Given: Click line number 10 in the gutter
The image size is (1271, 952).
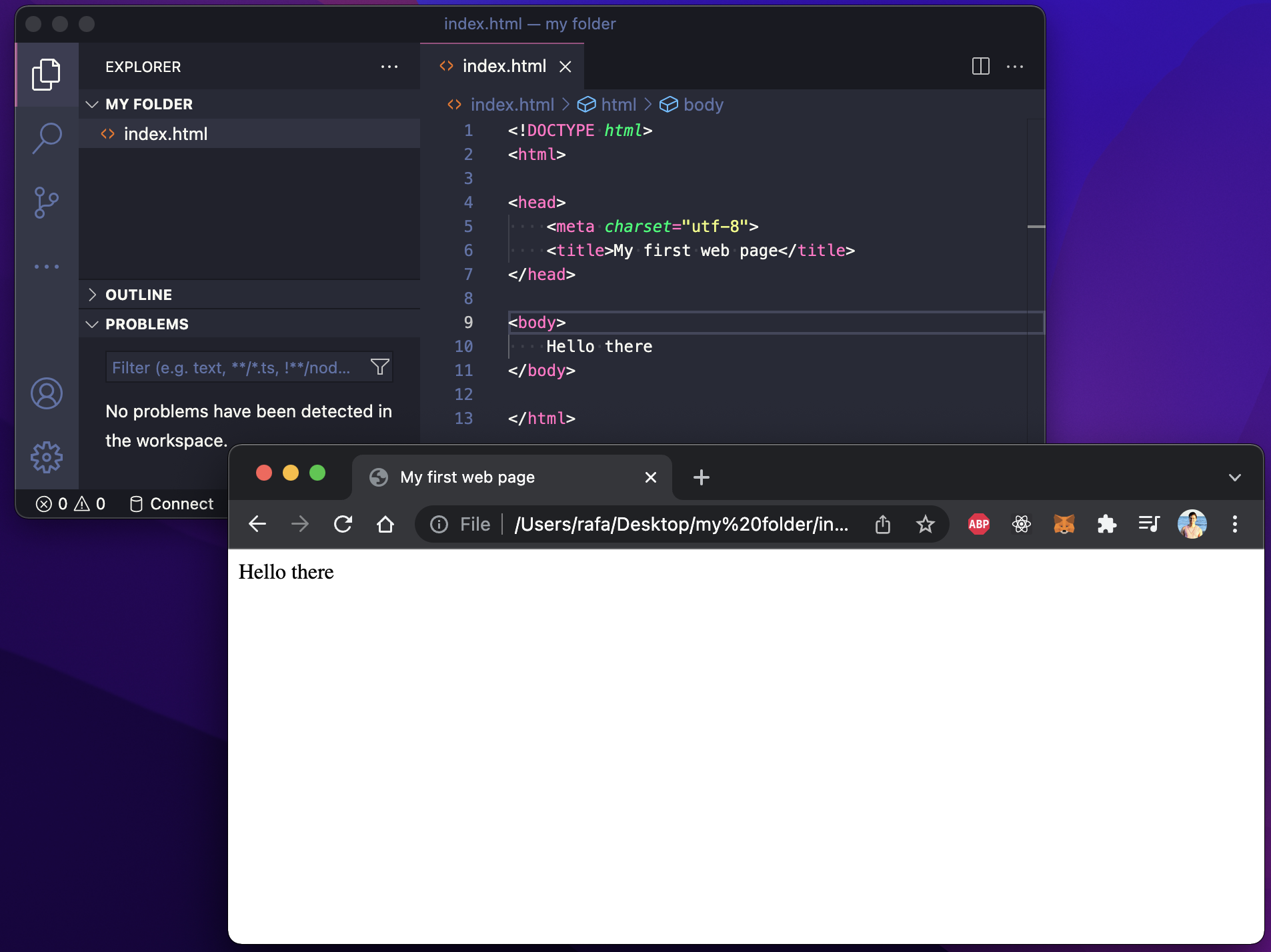Looking at the screenshot, I should point(463,347).
